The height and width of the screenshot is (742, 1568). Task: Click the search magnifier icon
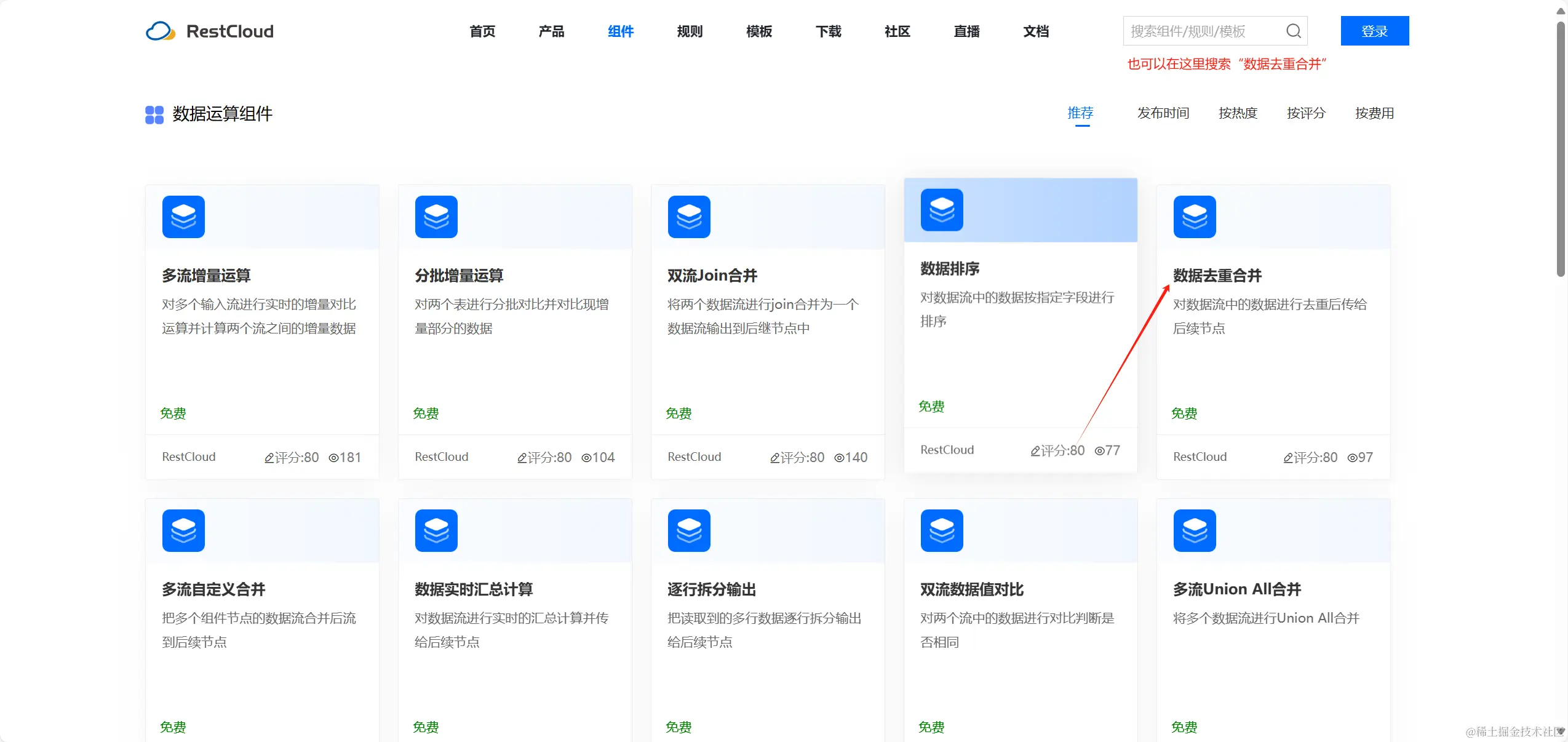tap(1293, 31)
